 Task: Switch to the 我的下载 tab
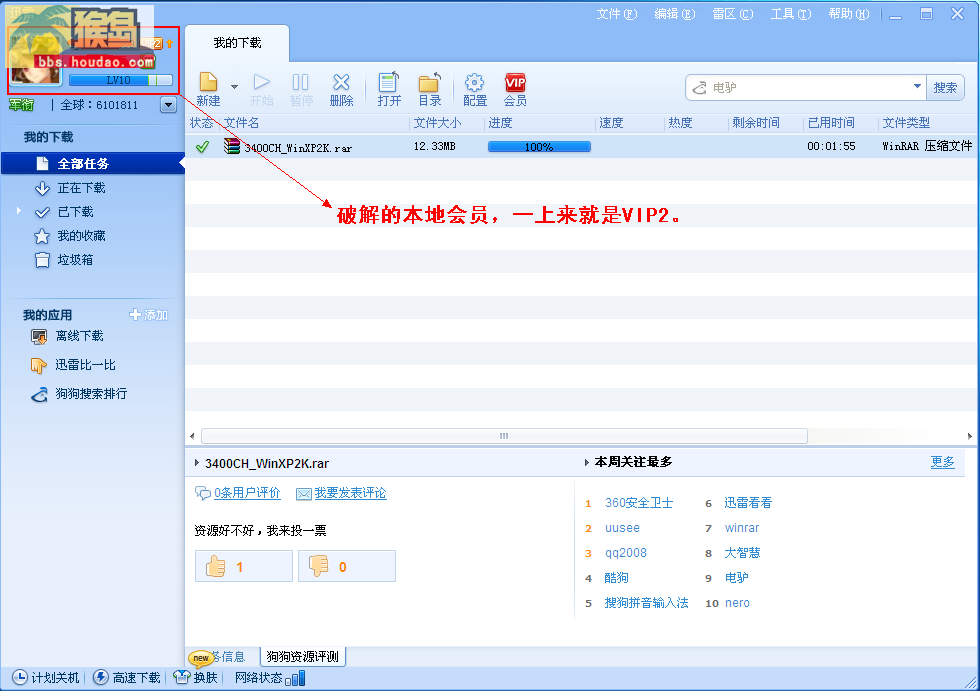click(238, 43)
